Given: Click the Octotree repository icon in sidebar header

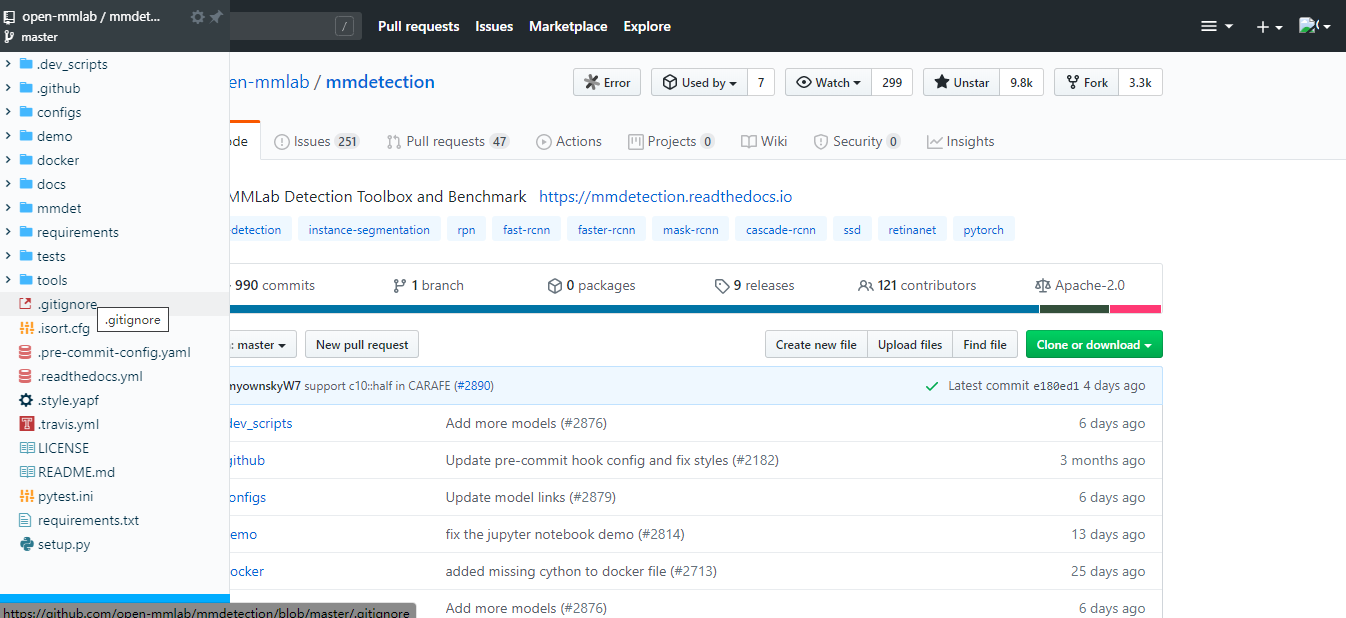Looking at the screenshot, I should point(10,17).
